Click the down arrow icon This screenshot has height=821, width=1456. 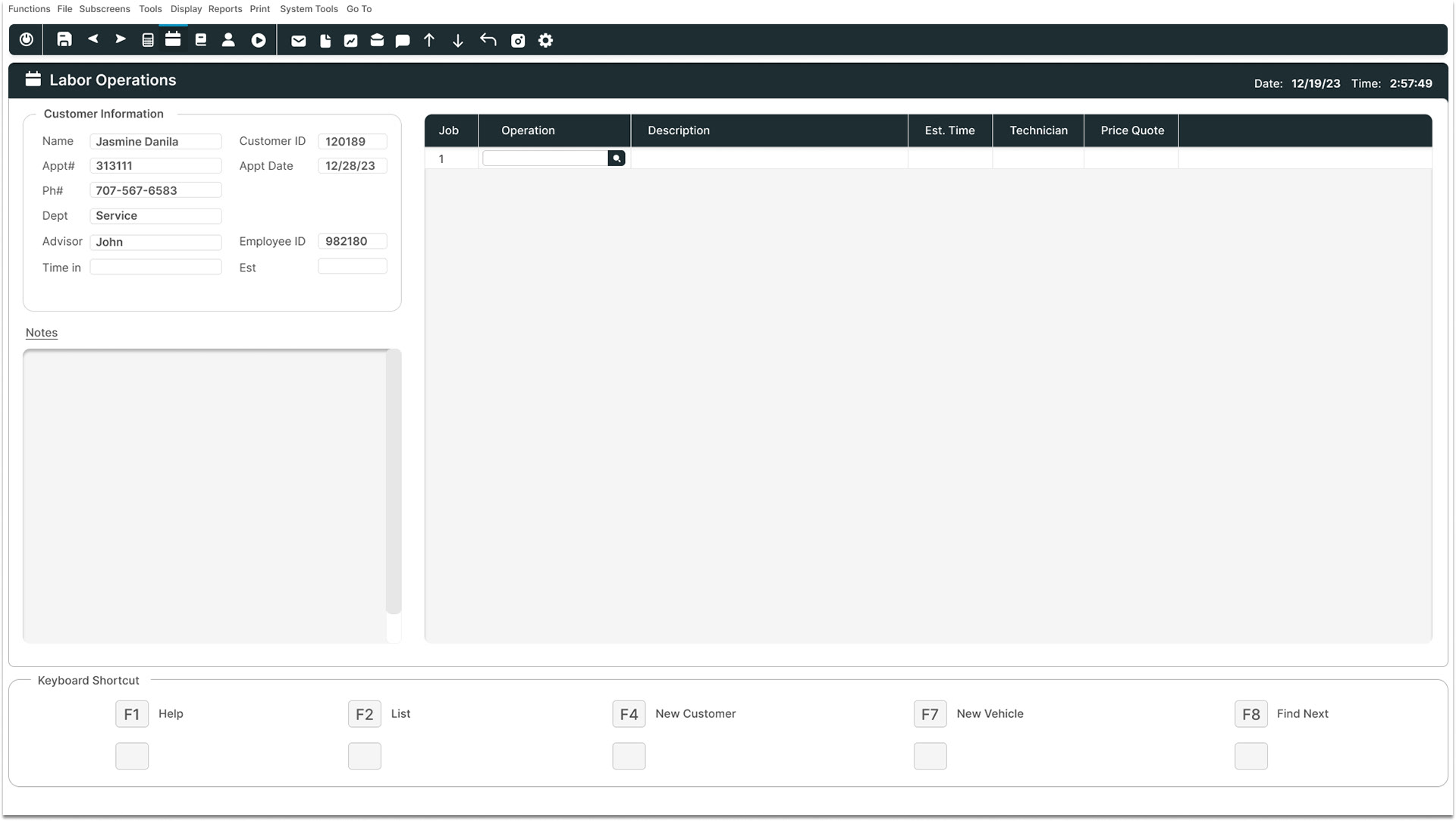458,41
